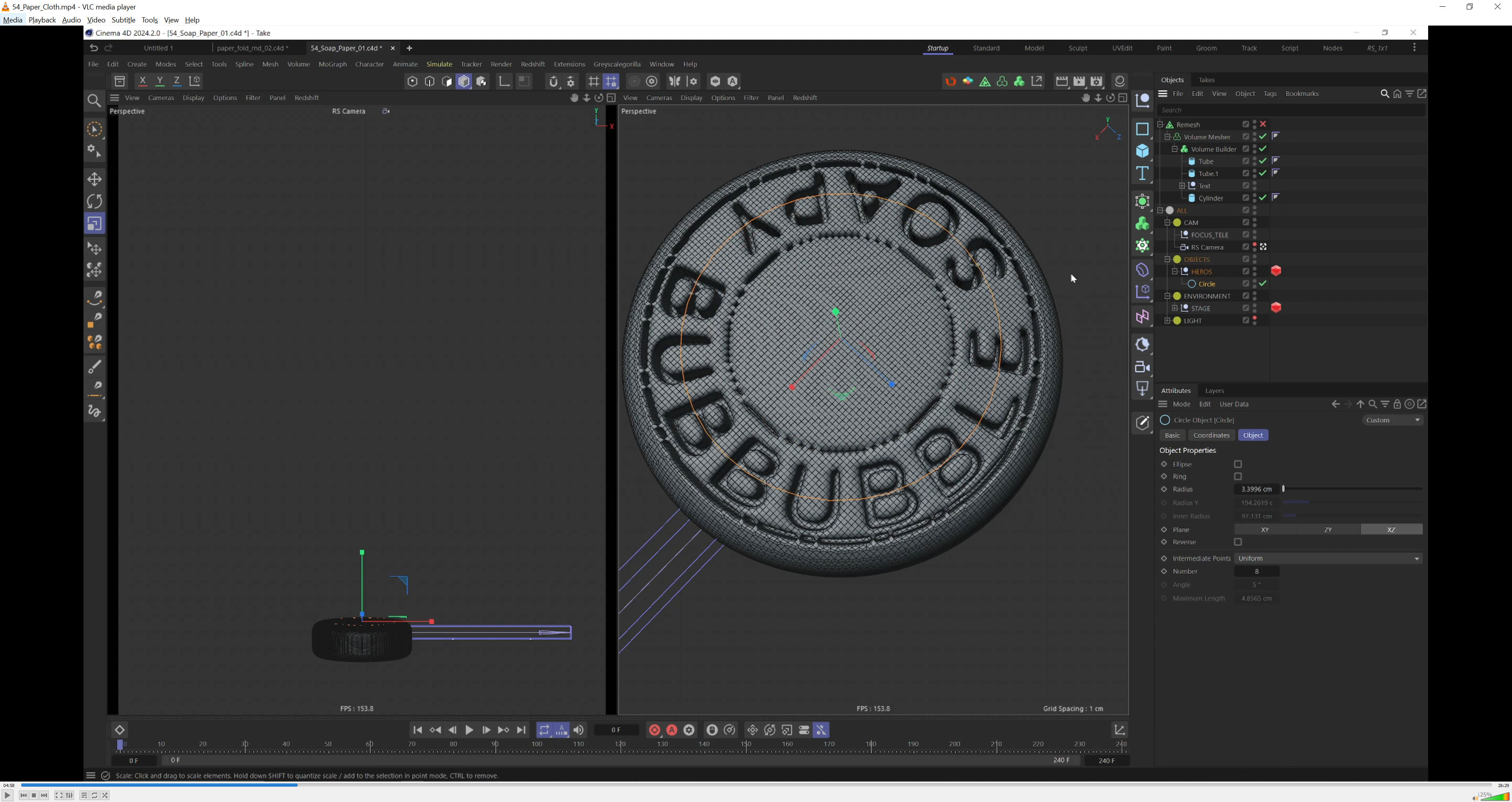Open the paper_fold_rnd_02.c4d document tab
1512x802 pixels.
click(x=253, y=49)
